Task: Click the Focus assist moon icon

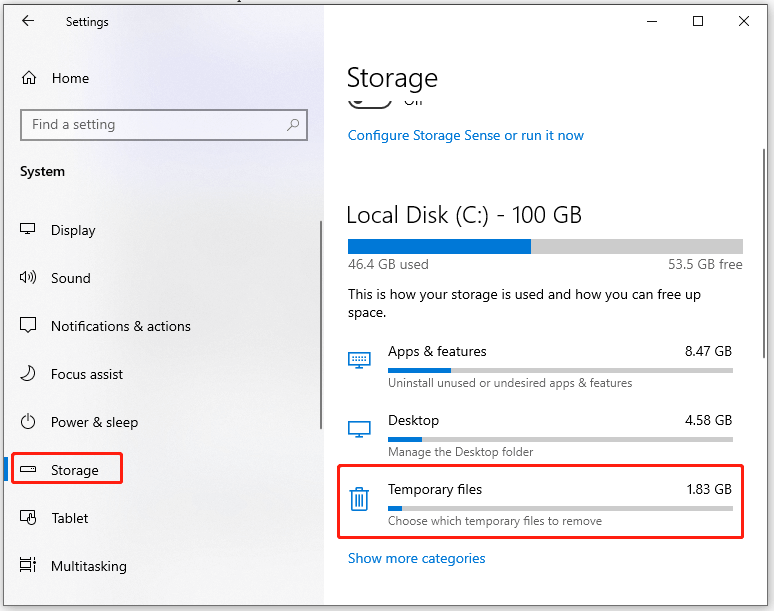Action: point(29,374)
